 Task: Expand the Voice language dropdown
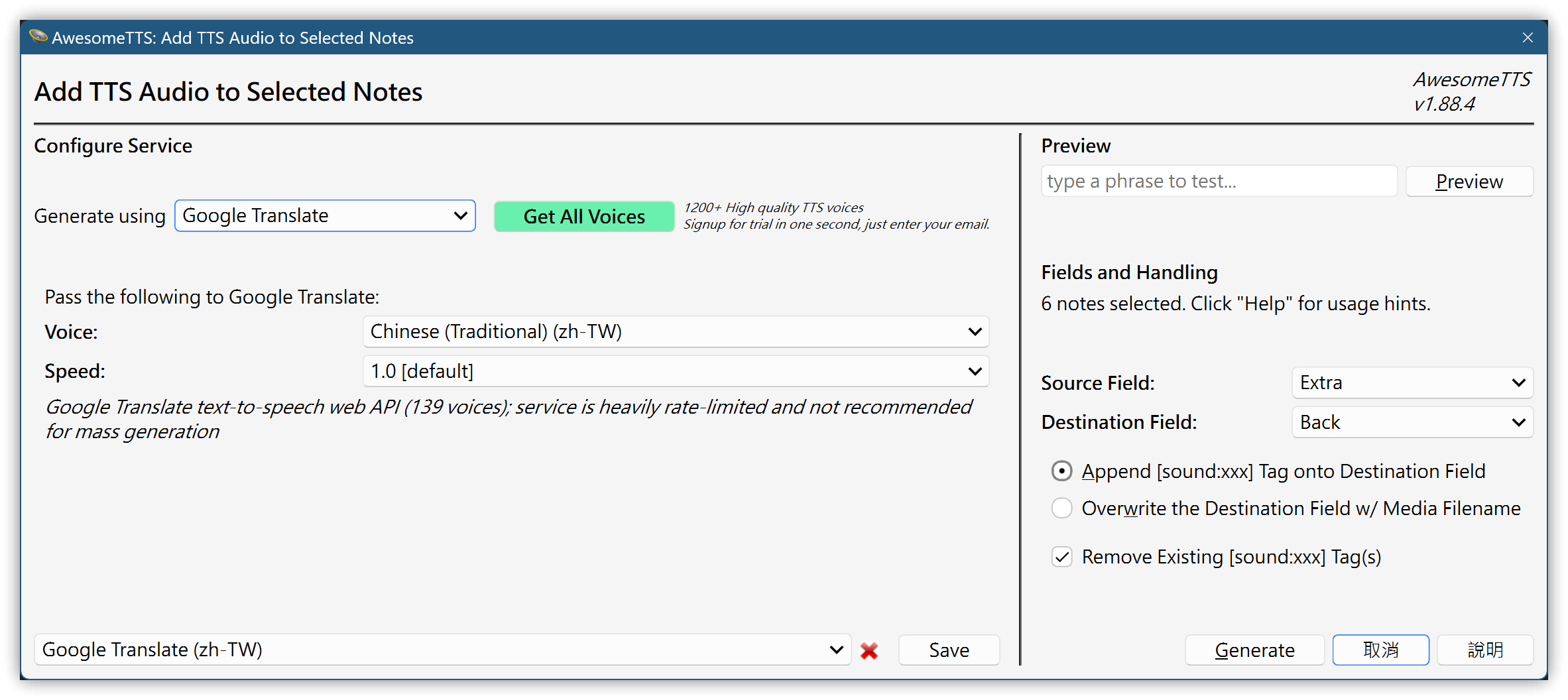(676, 331)
